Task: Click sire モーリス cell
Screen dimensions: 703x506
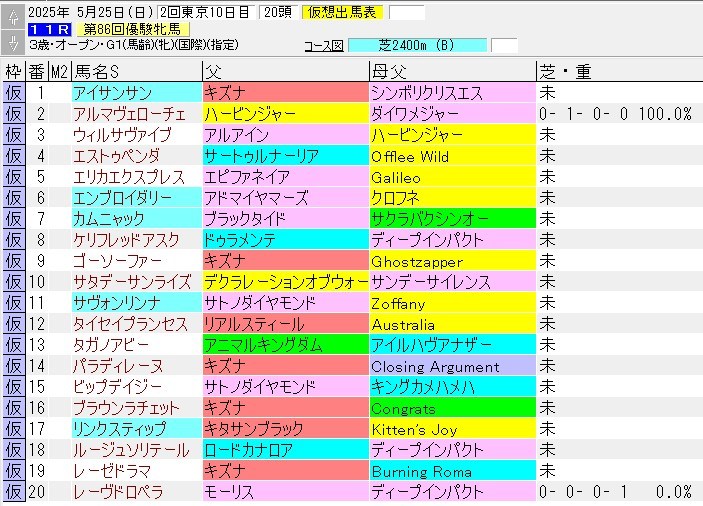Action: tap(286, 492)
